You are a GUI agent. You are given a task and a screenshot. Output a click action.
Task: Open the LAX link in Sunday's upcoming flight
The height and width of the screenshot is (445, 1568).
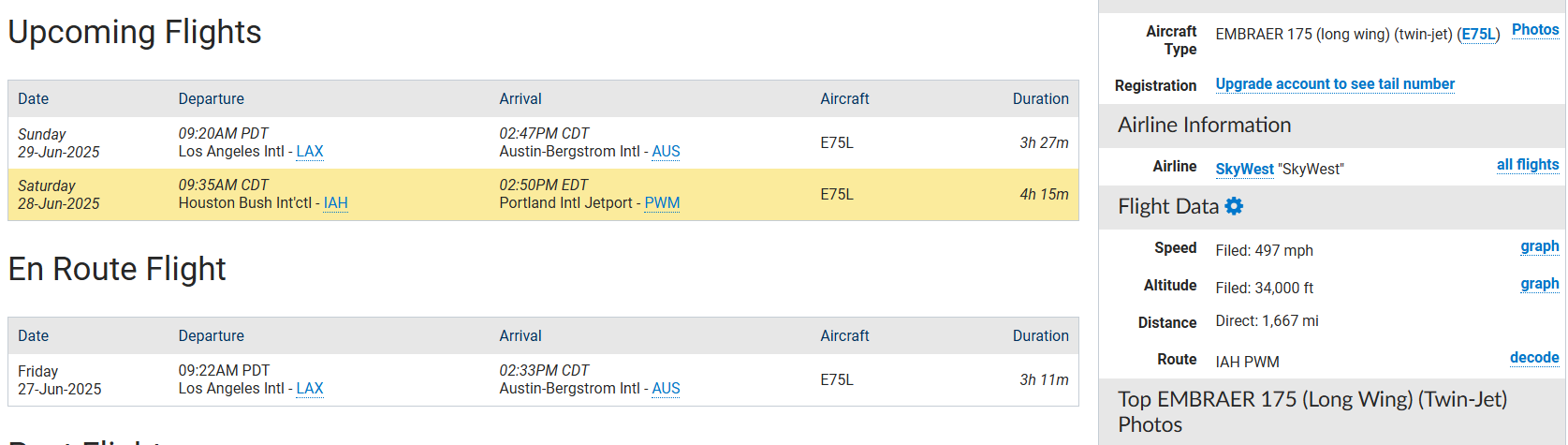pos(310,152)
